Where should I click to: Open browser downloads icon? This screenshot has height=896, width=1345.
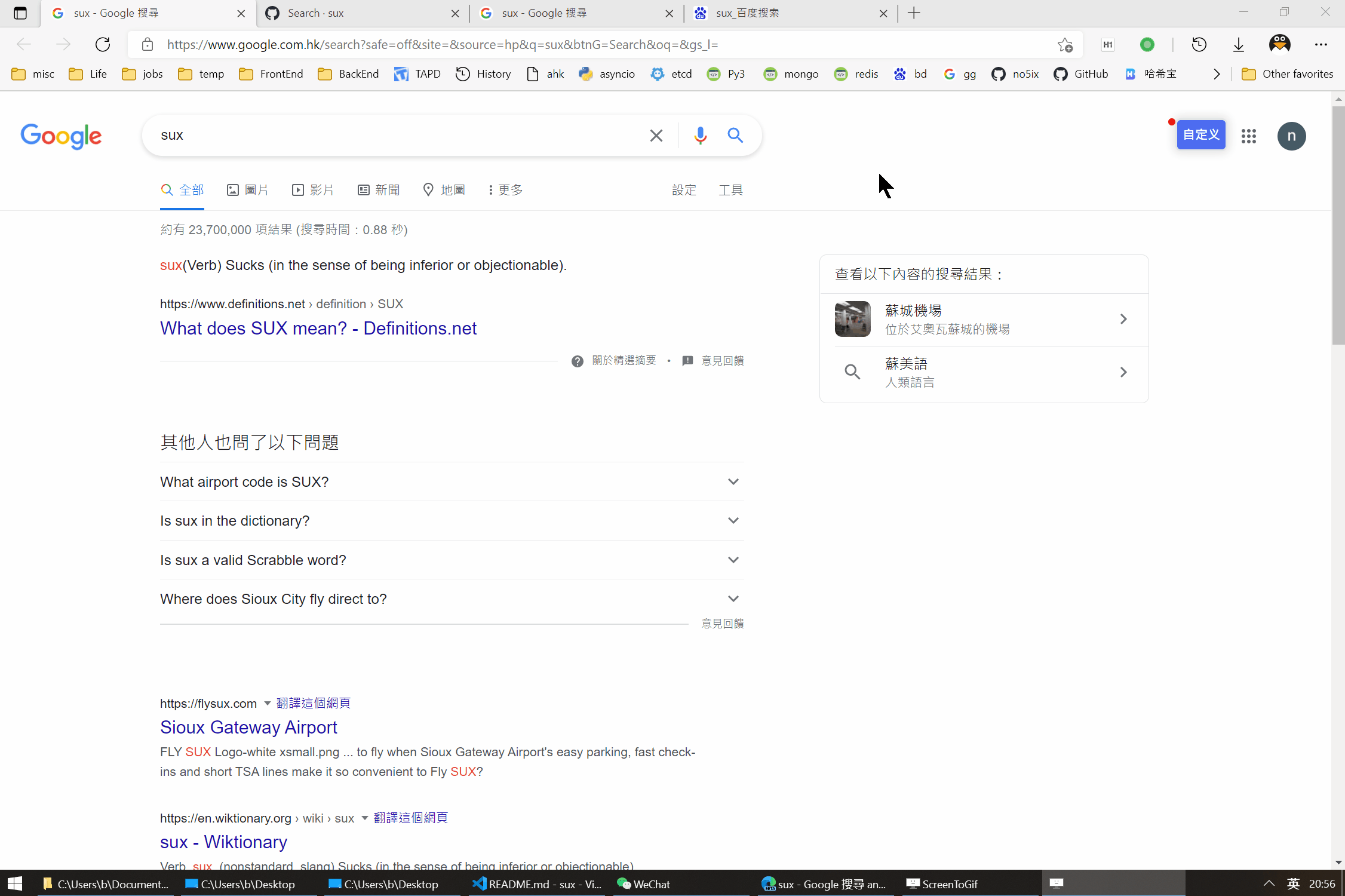click(1239, 44)
